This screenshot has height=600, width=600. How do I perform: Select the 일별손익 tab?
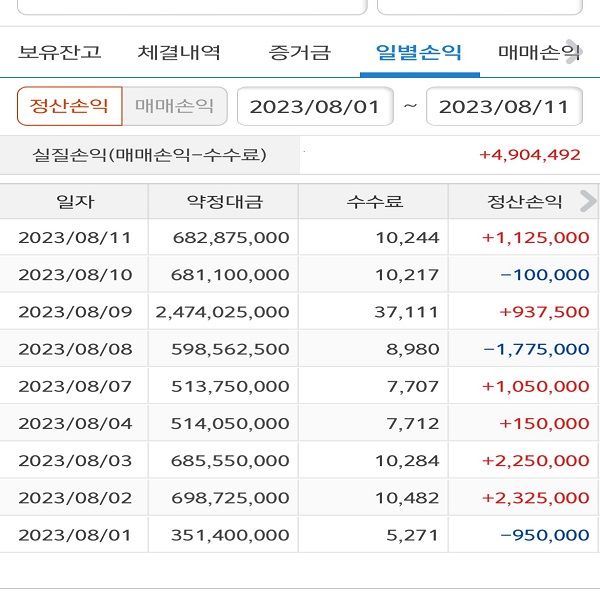pos(418,53)
